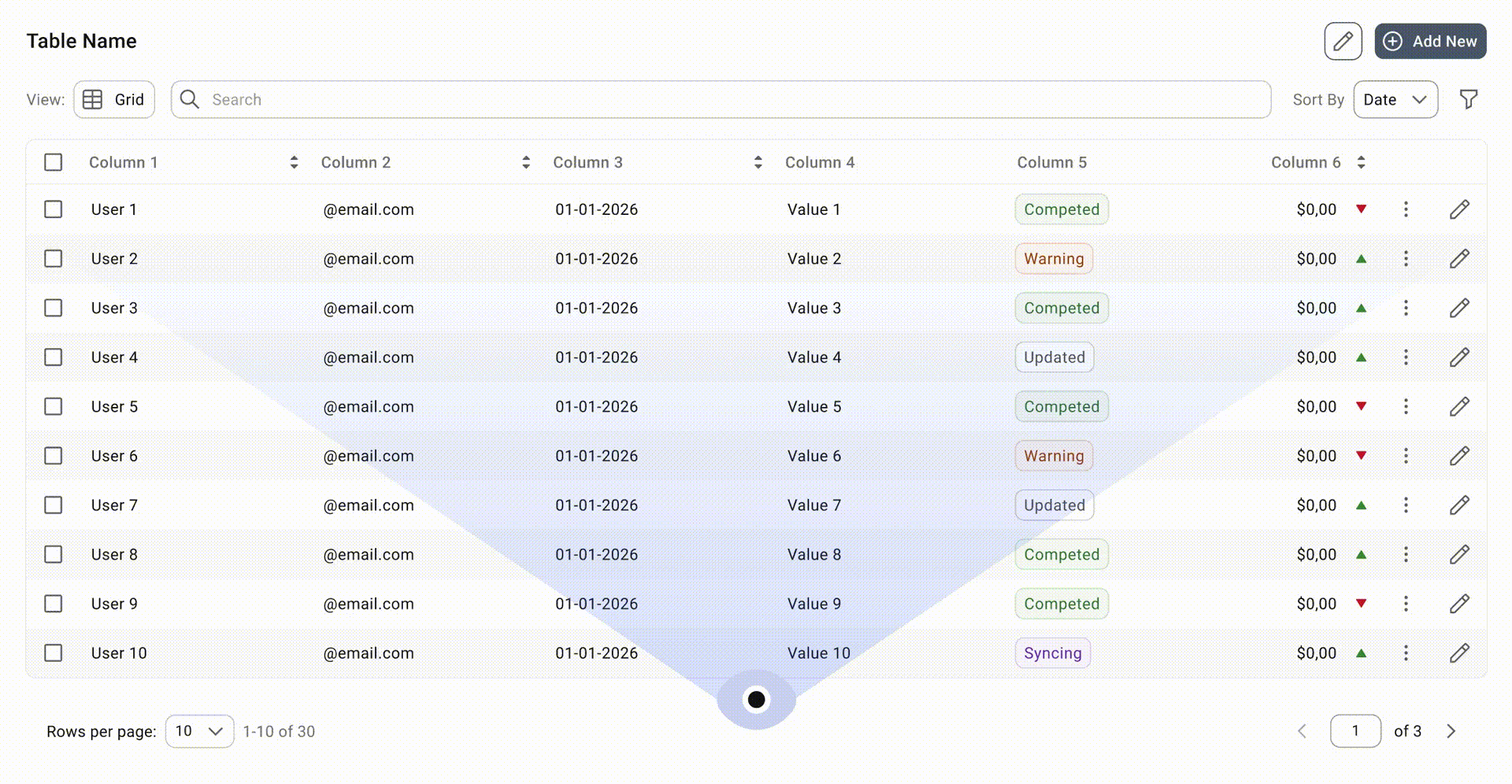The width and height of the screenshot is (1512, 784).
Task: Edit the User 3 row with pencil icon
Action: [x=1459, y=308]
